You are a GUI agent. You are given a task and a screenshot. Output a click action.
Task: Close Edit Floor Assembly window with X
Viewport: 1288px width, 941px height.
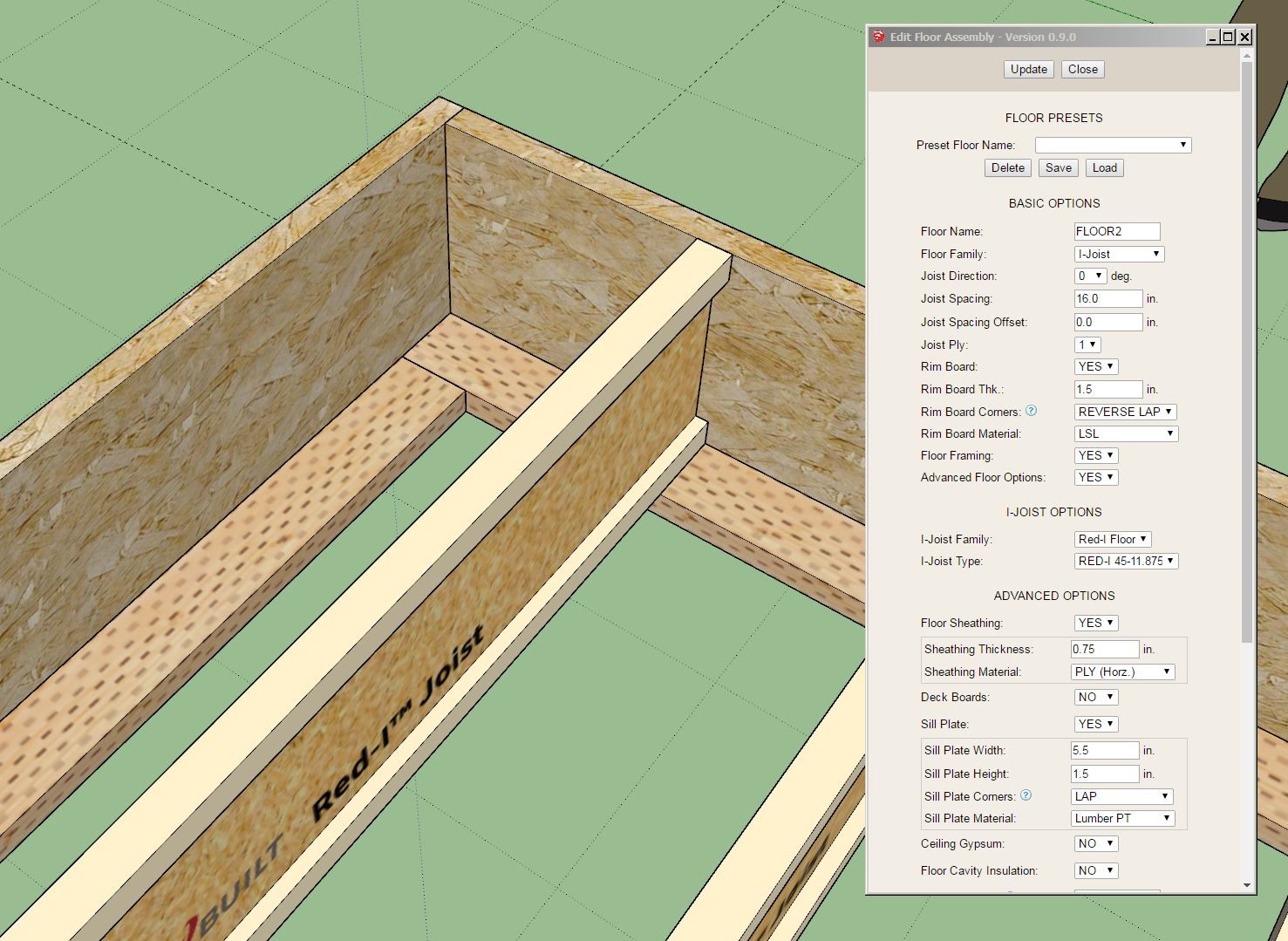tap(1245, 37)
